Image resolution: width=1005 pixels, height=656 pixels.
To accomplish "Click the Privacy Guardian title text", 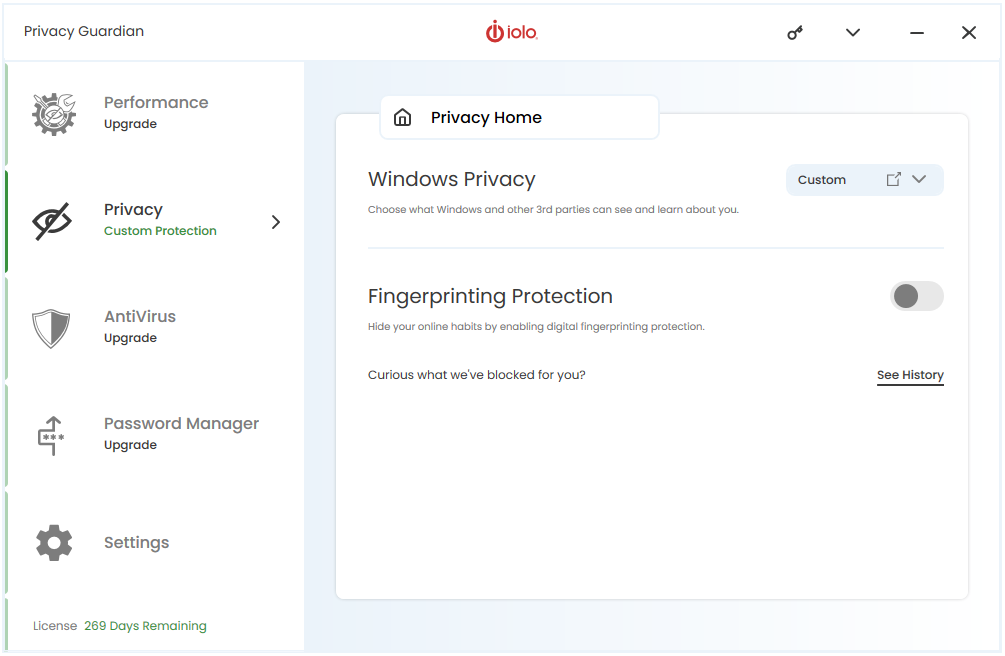I will coord(84,31).
